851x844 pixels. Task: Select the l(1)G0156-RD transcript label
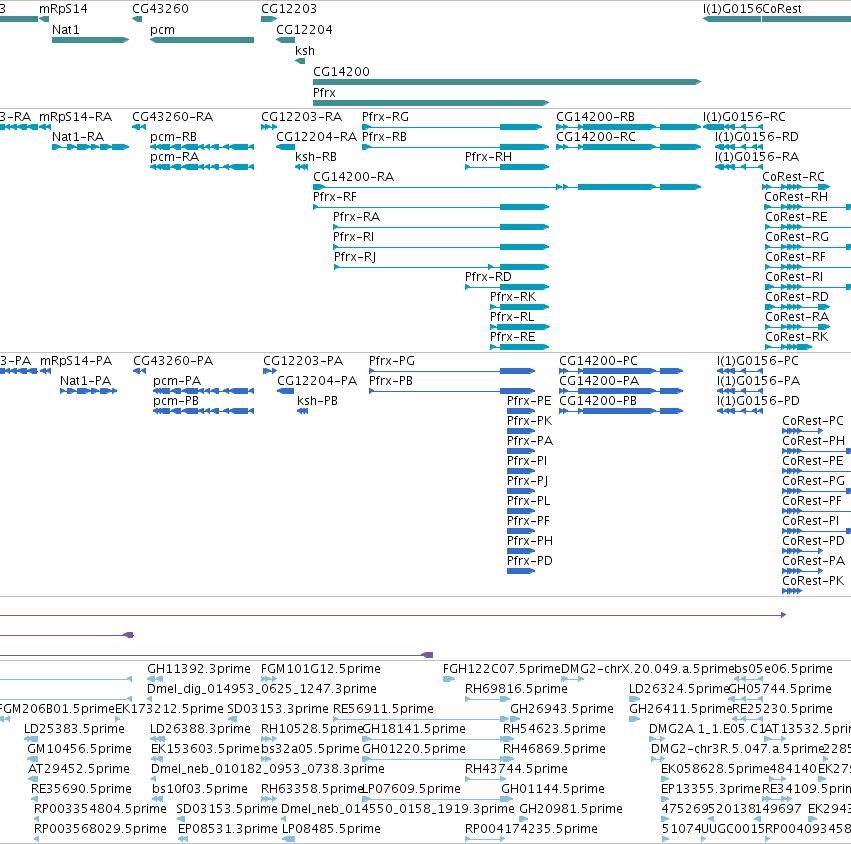click(757, 137)
